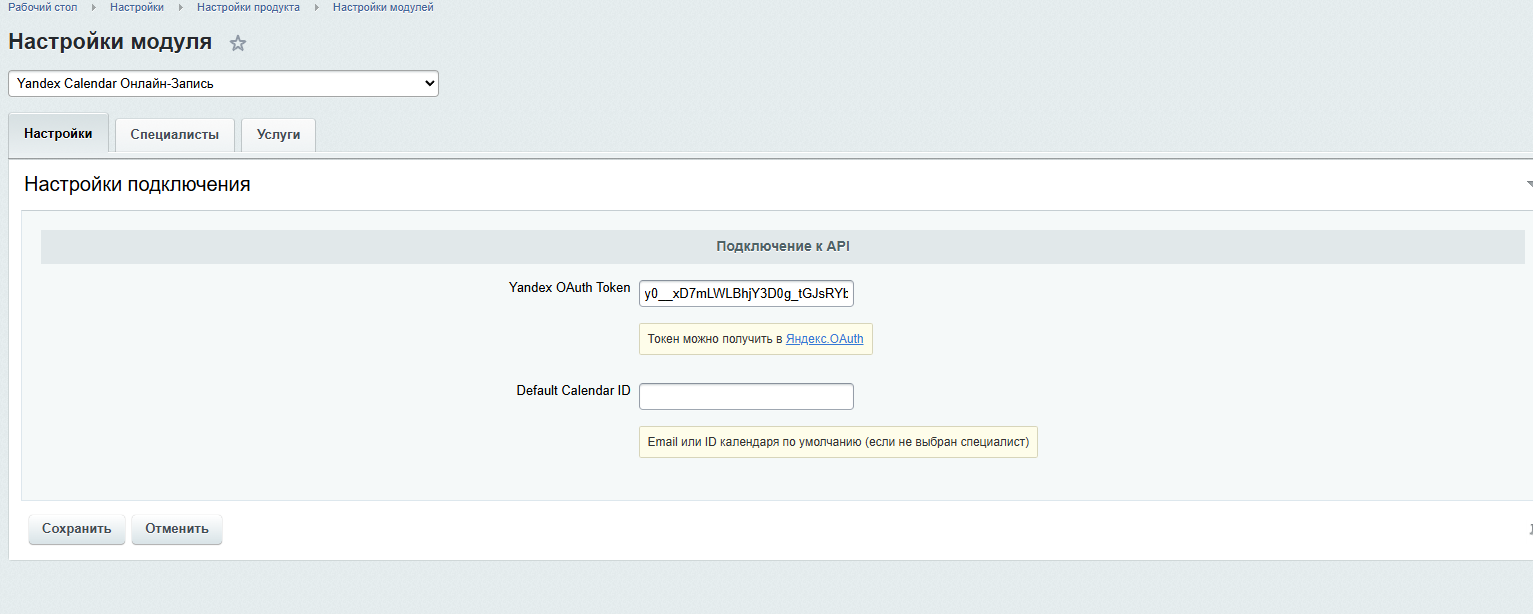Image resolution: width=1533 pixels, height=614 pixels.
Task: Add page to favorites with star icon
Action: [x=237, y=43]
